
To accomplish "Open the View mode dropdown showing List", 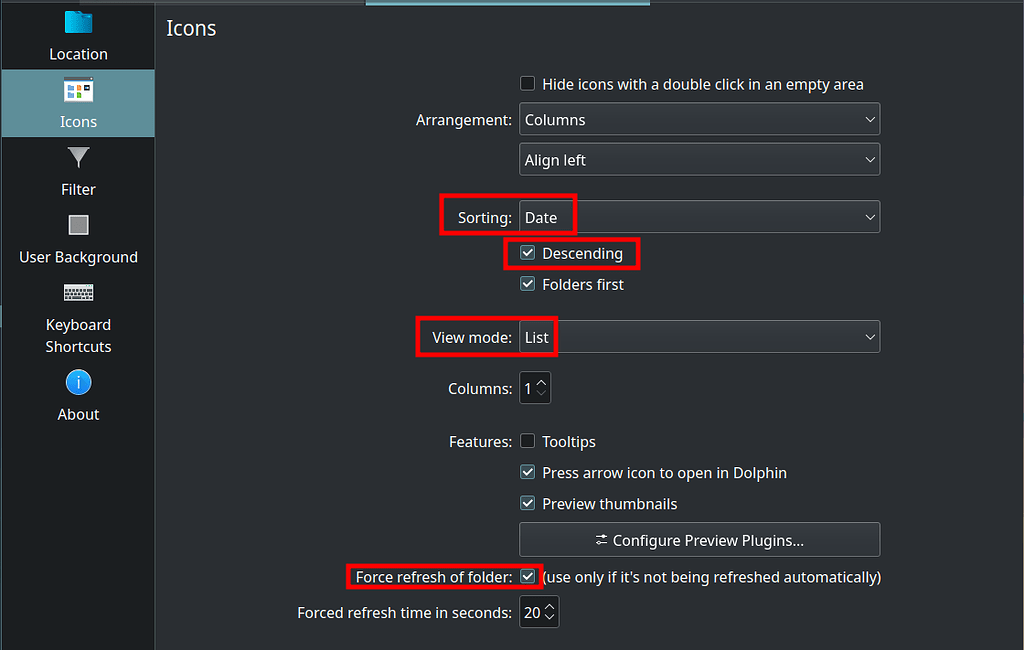I will point(699,337).
